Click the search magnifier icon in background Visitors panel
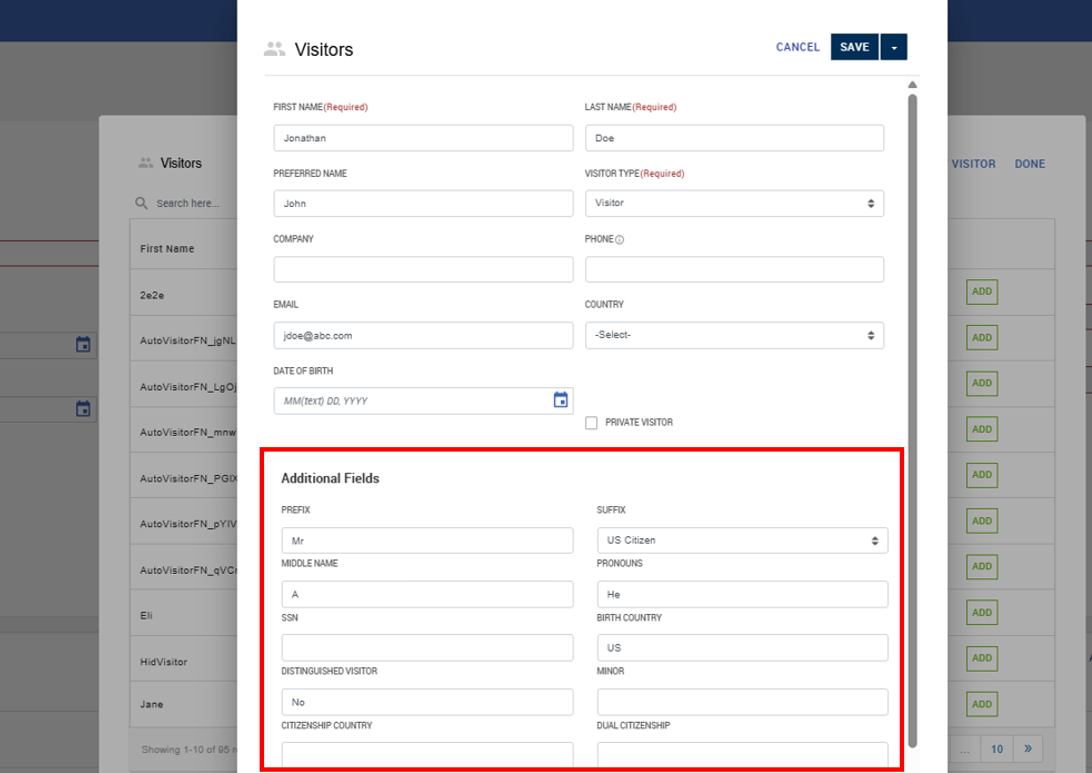Screen dimensions: 1092x773 (x=141, y=203)
